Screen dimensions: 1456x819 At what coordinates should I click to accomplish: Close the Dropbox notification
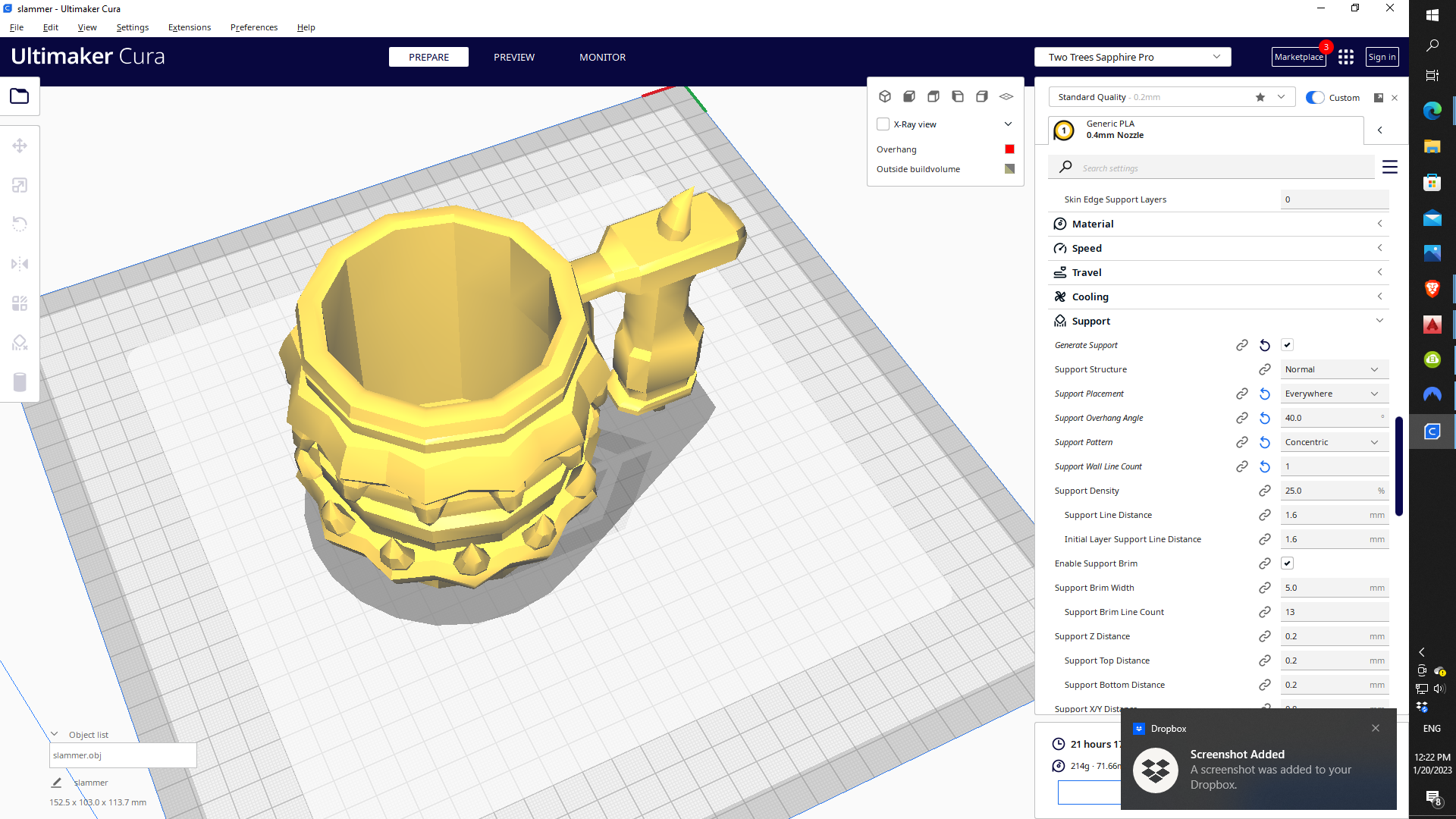click(x=1376, y=728)
